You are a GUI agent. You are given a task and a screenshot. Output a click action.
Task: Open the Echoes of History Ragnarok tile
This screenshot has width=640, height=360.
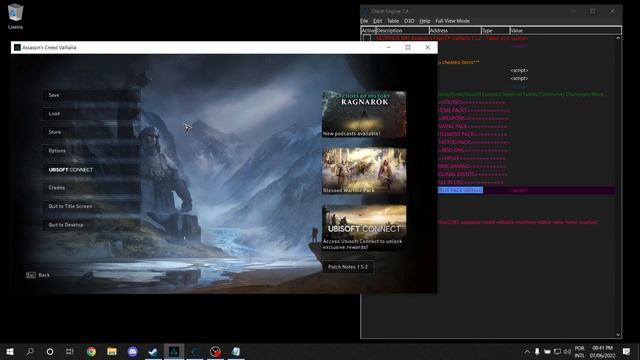point(364,114)
